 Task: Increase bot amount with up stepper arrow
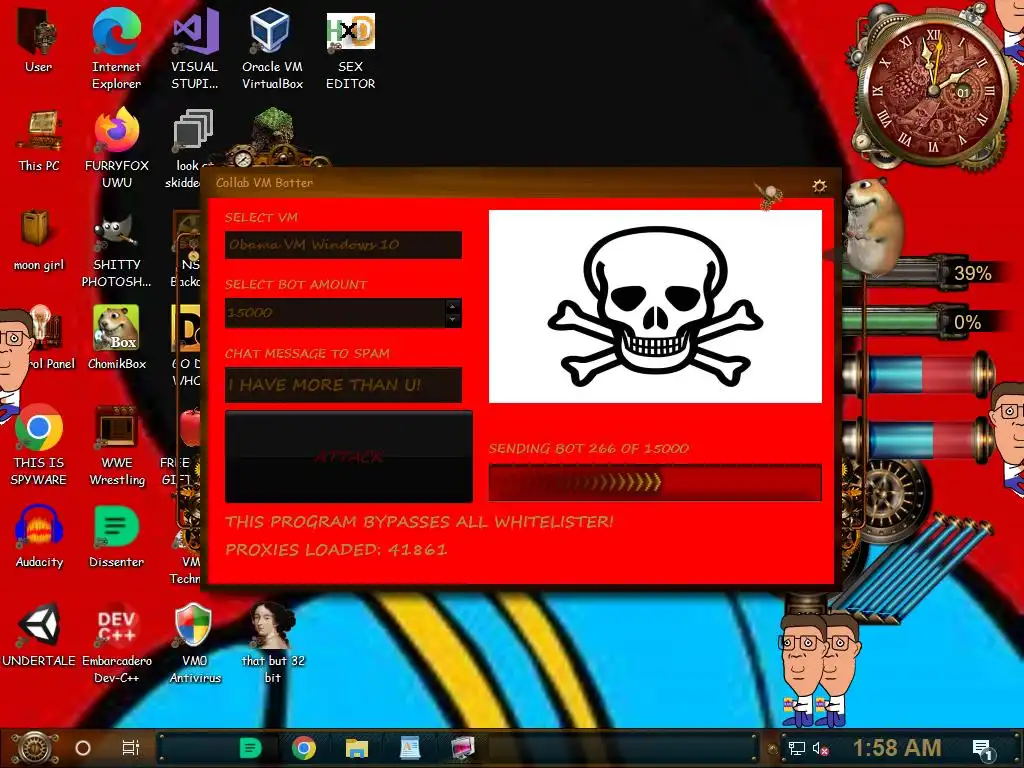point(453,306)
